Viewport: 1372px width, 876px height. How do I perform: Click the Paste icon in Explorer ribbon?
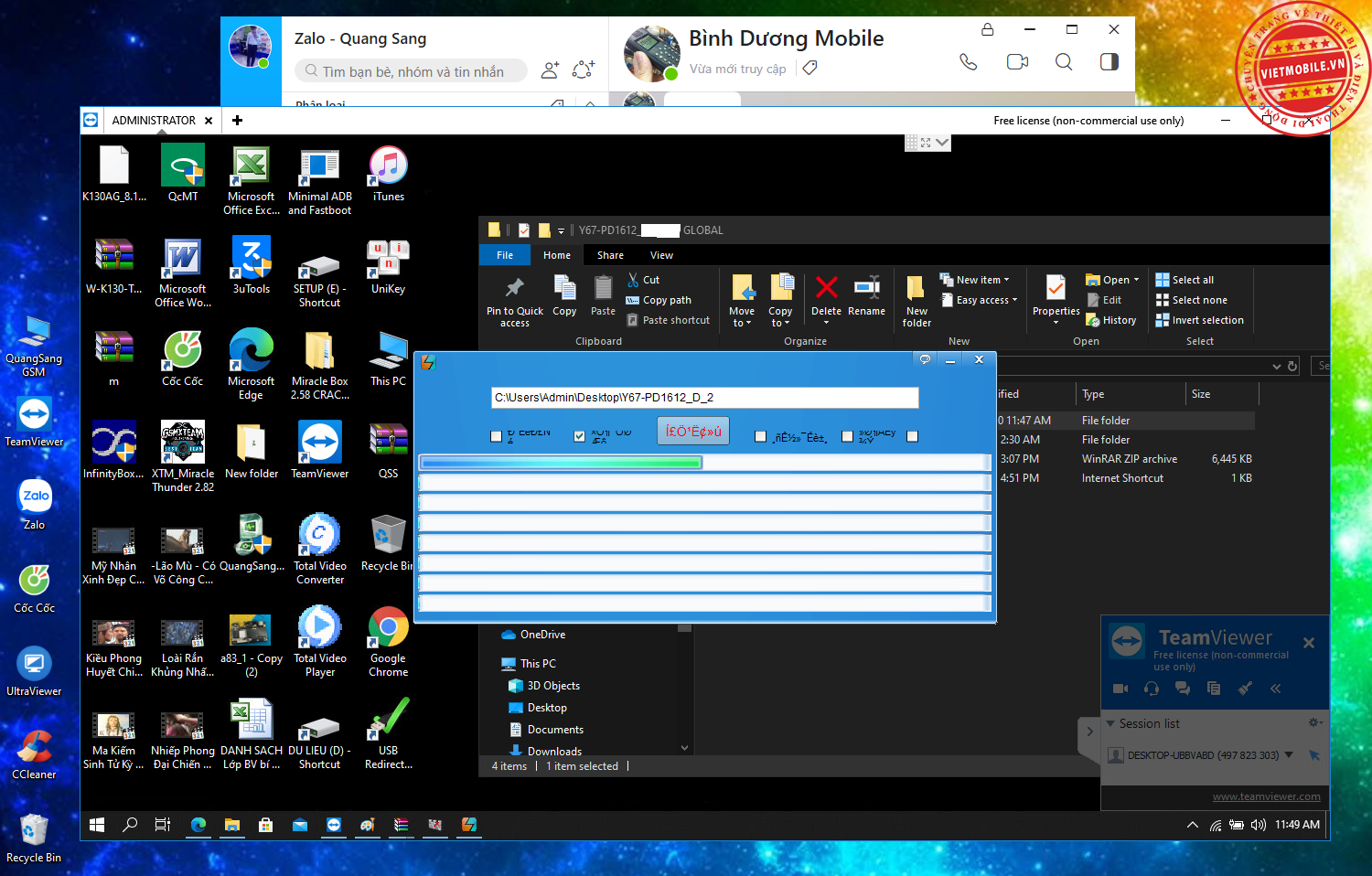point(603,295)
